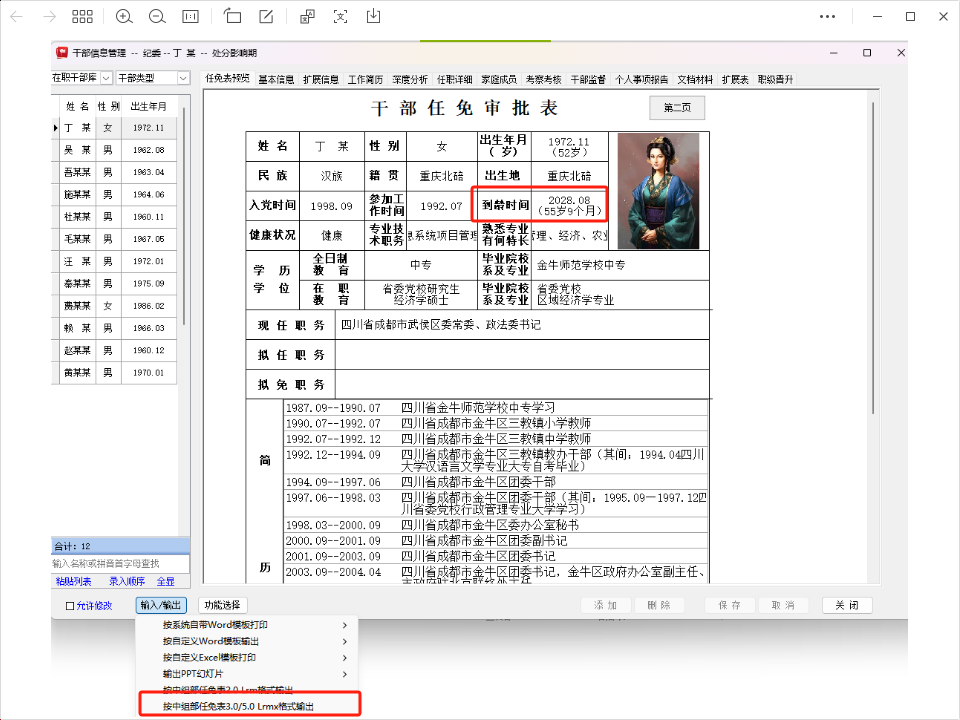Open the 干部类型 dropdown

click(183, 78)
